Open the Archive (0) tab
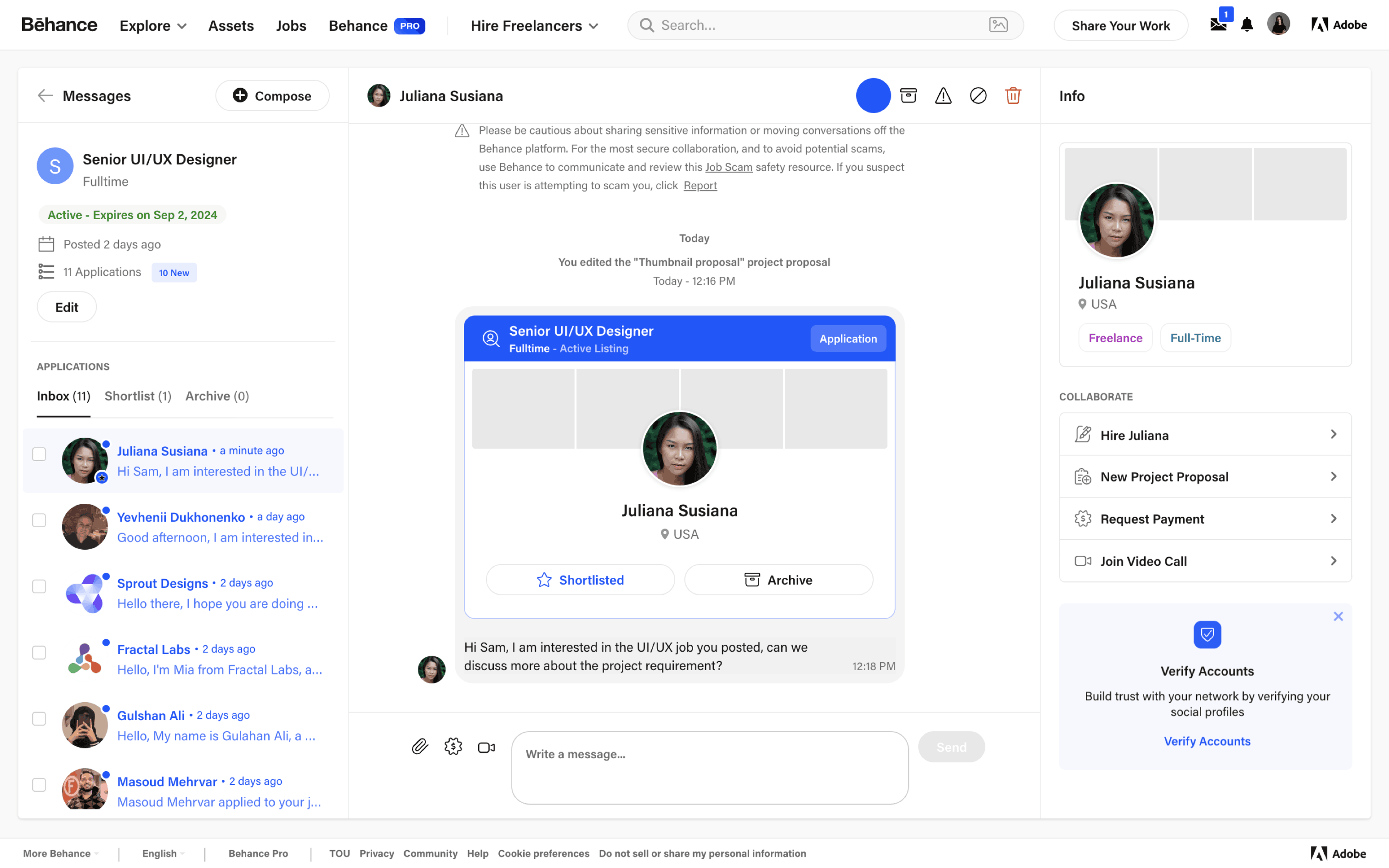Image resolution: width=1389 pixels, height=868 pixels. click(217, 396)
